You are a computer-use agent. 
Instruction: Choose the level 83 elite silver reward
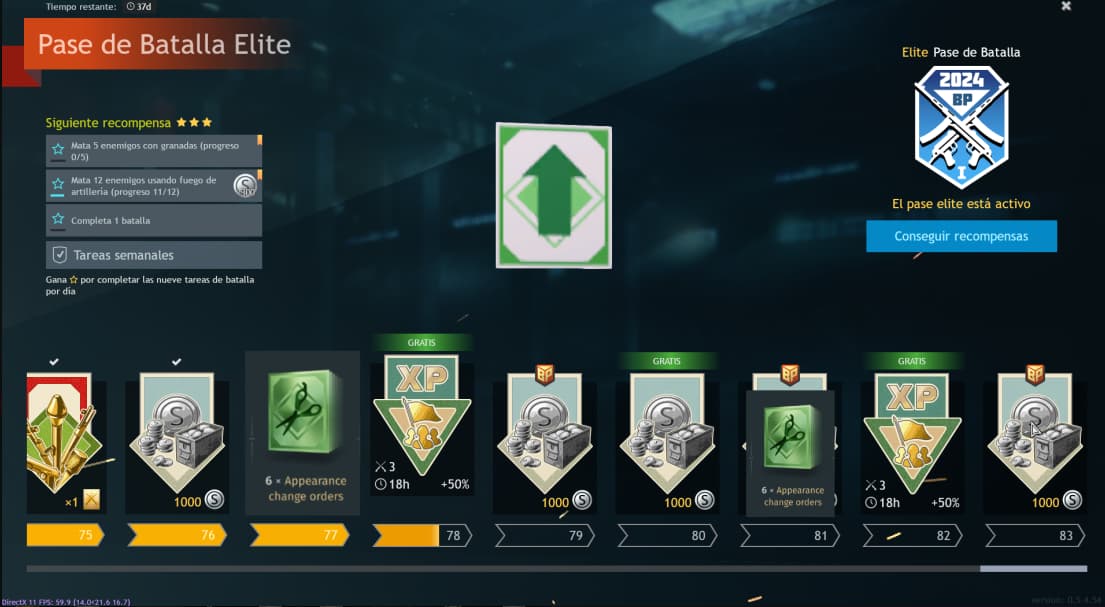pos(1035,443)
